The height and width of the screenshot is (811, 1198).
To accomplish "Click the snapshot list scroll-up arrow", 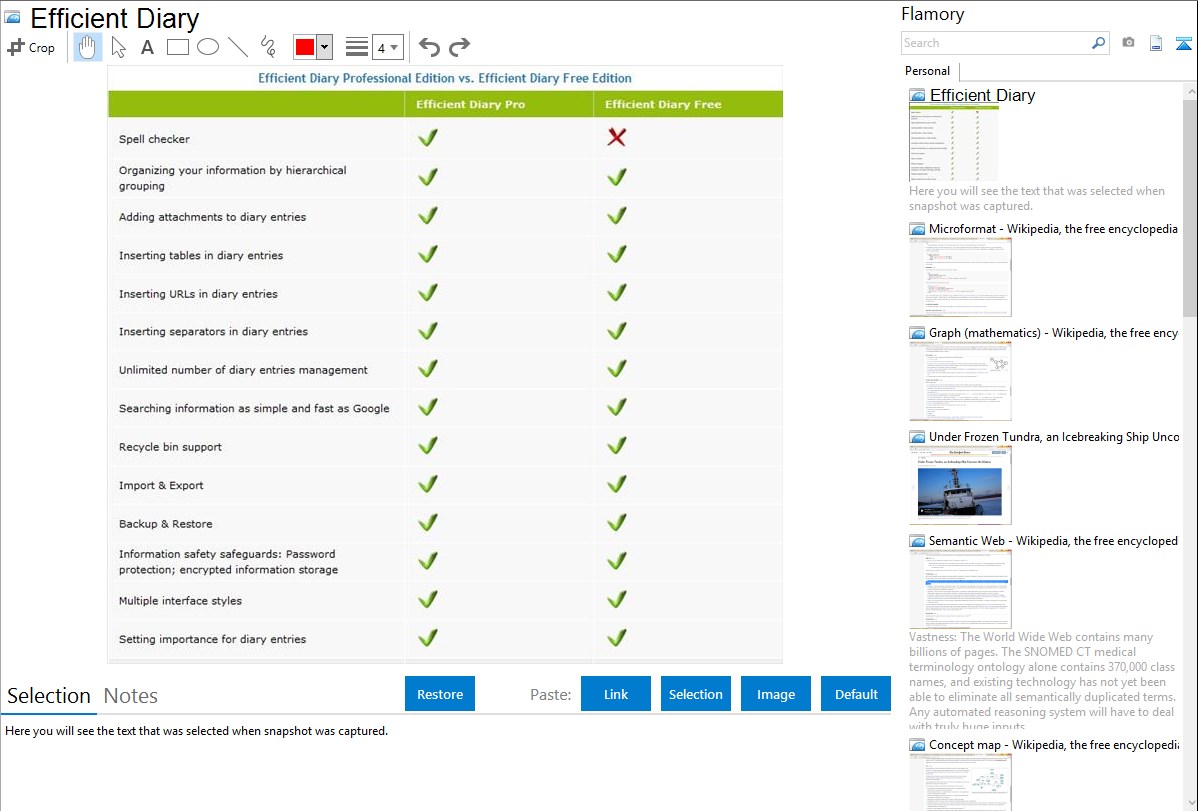I will point(1191,92).
